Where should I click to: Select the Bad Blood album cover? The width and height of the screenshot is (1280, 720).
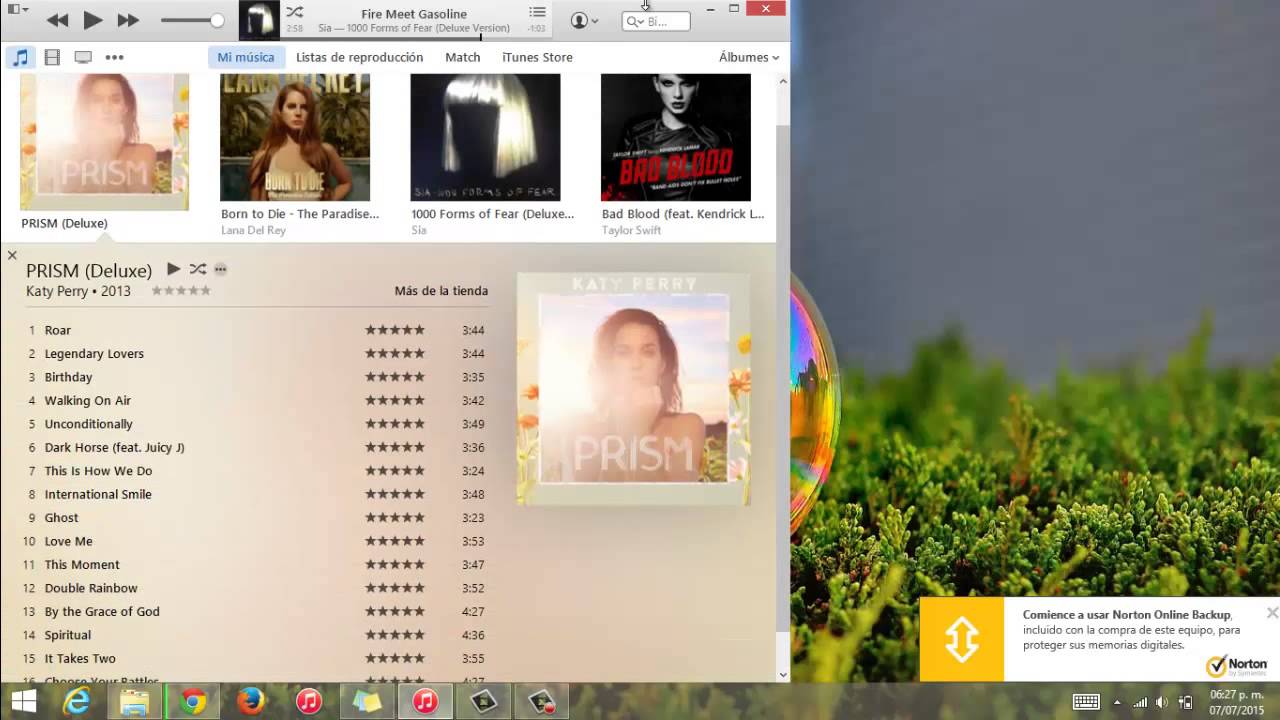tap(676, 137)
